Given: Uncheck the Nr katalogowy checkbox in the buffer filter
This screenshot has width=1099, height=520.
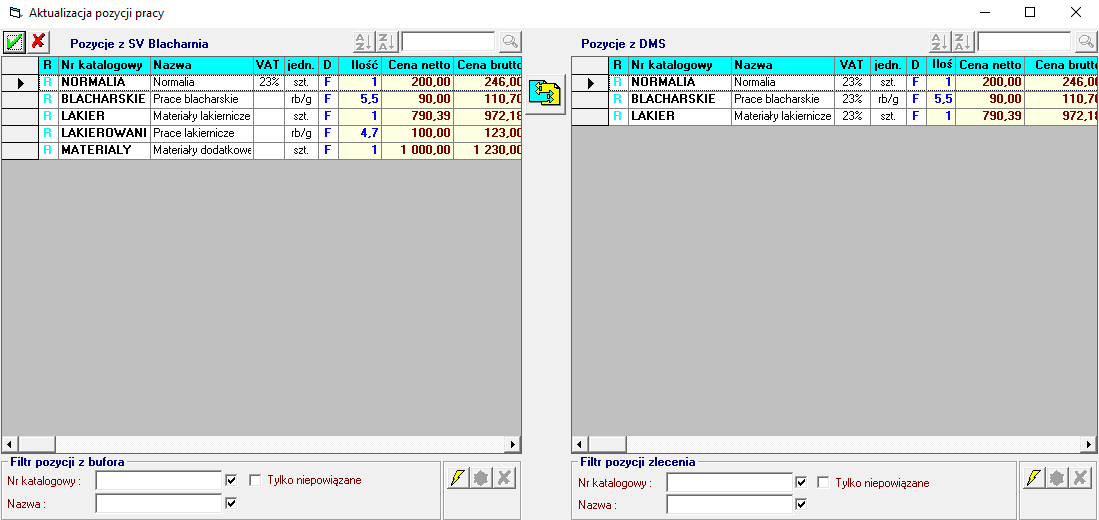Looking at the screenshot, I should (232, 481).
